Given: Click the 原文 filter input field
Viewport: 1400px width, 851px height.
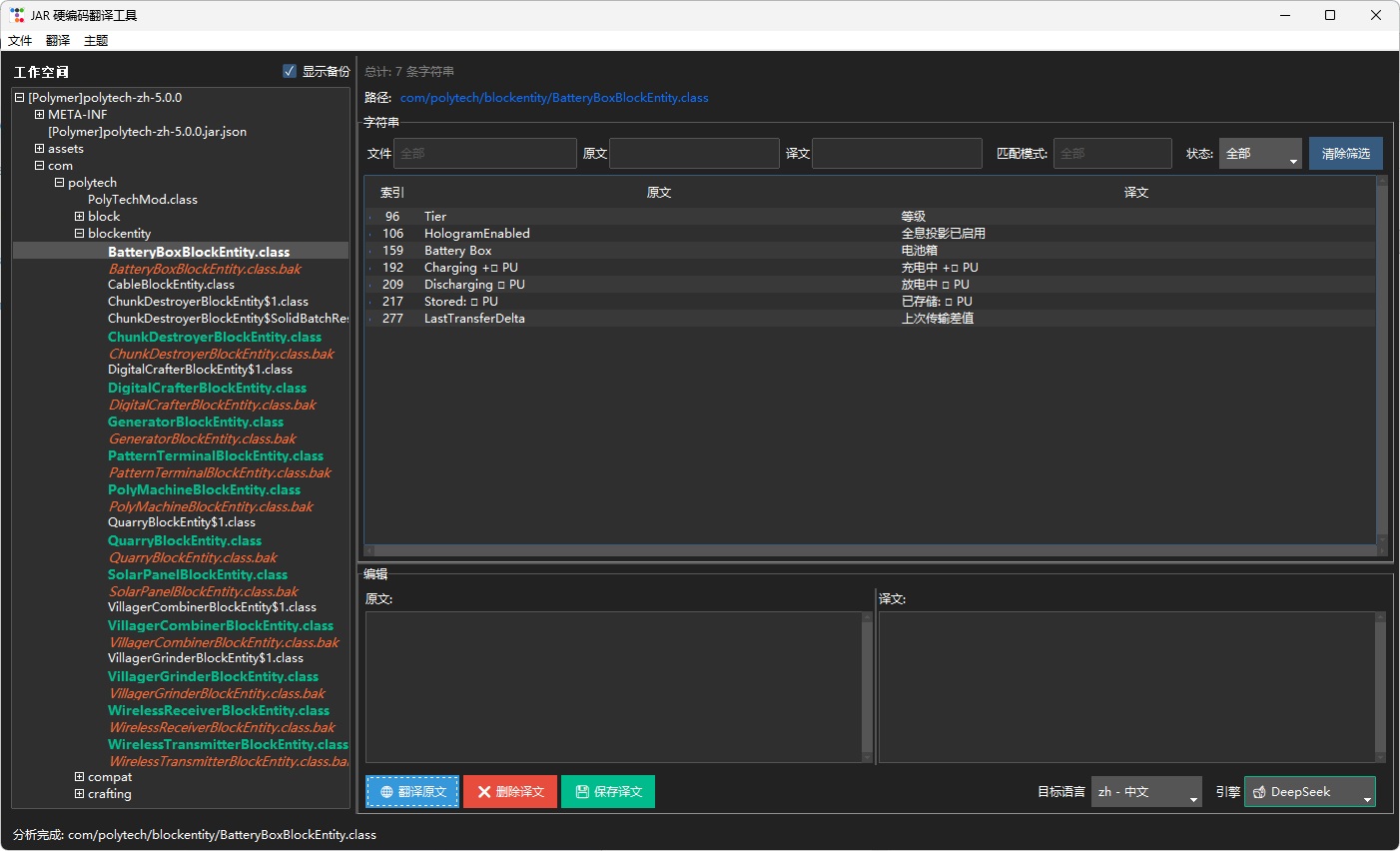Looking at the screenshot, I should pyautogui.click(x=694, y=154).
